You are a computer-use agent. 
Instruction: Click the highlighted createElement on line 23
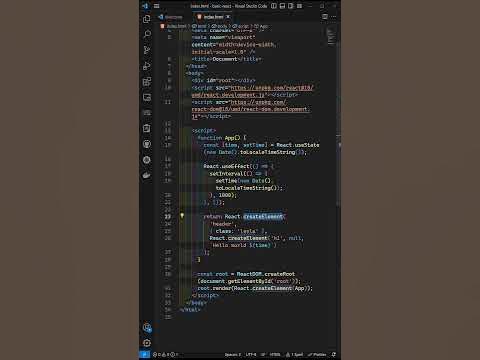(x=263, y=217)
